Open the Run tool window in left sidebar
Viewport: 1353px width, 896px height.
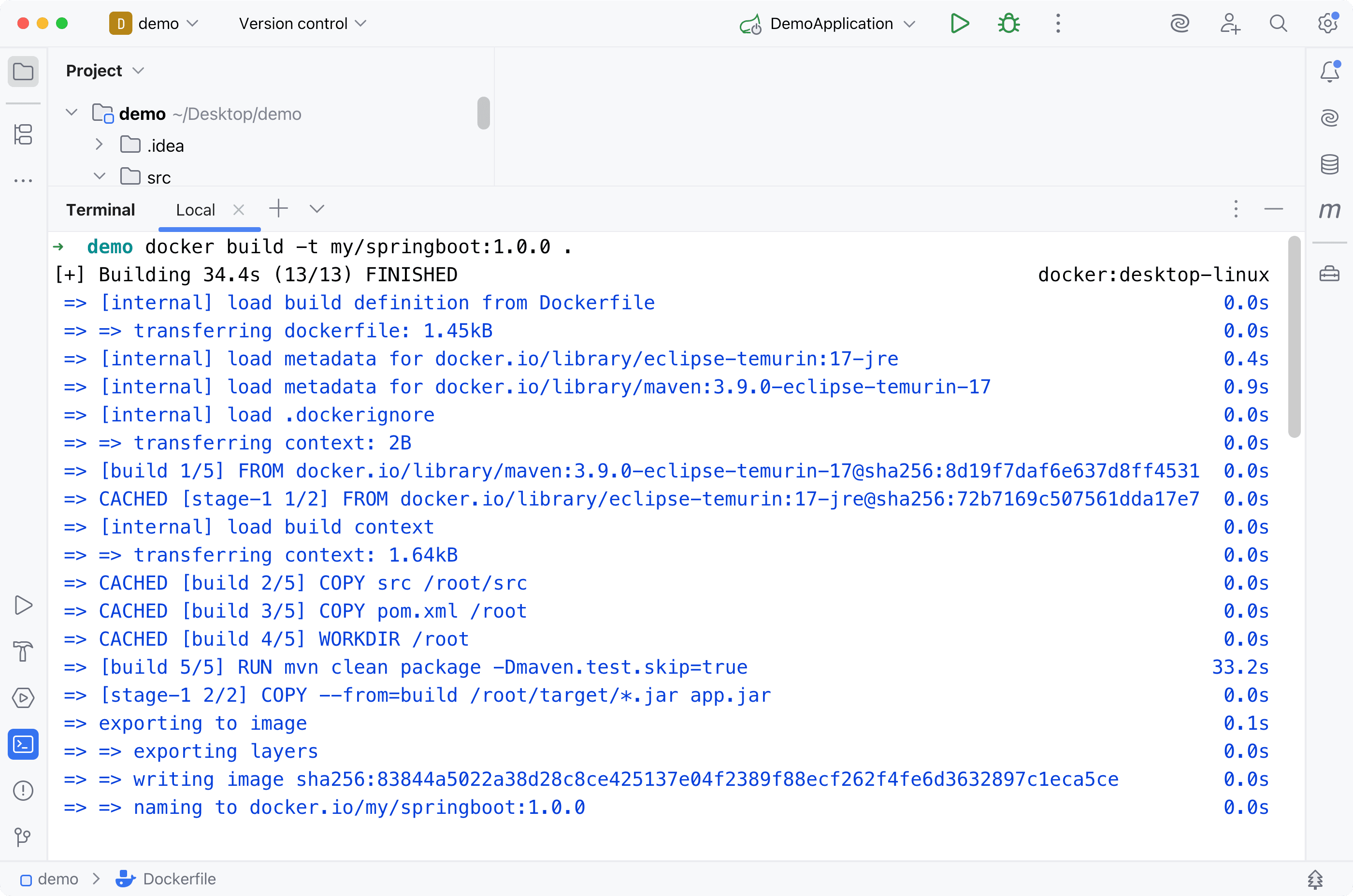[x=23, y=605]
